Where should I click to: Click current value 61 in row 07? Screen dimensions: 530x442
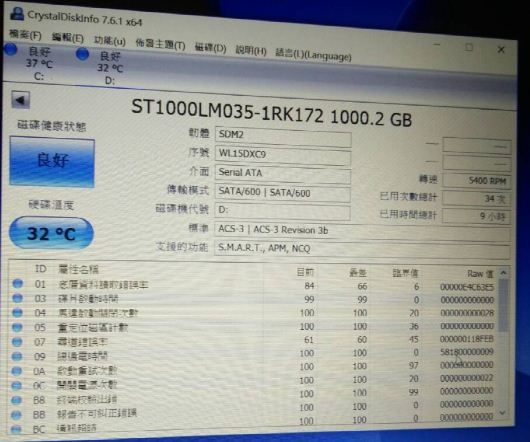(309, 339)
